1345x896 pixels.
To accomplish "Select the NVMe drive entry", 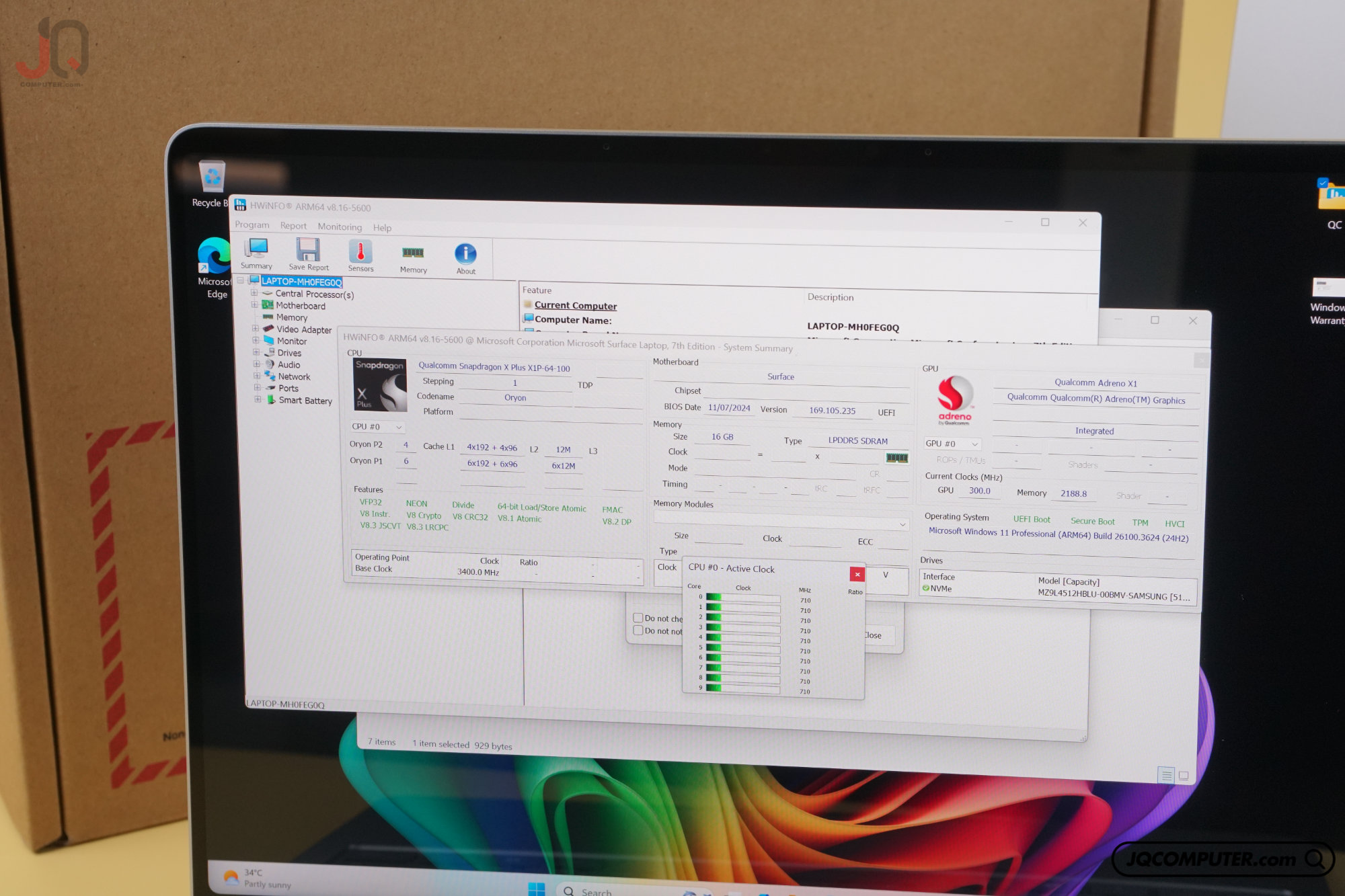I will 936,589.
